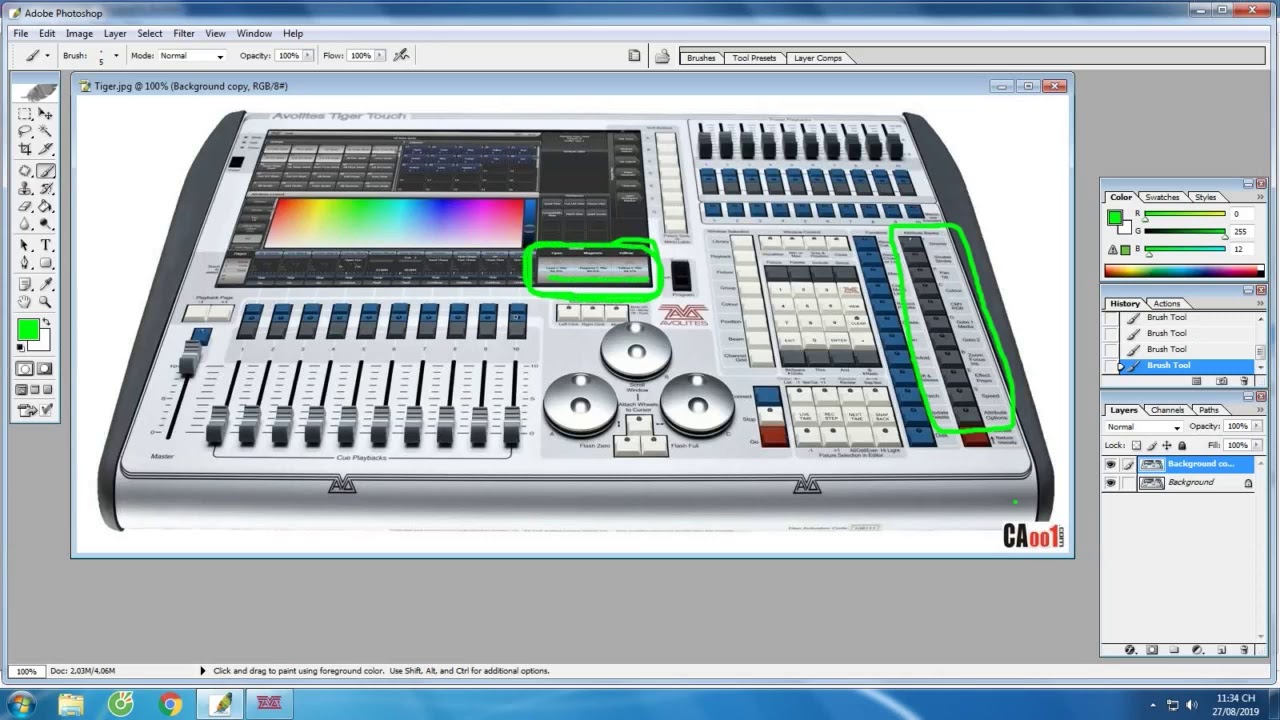Select the Eraser tool
The image size is (1280, 720).
click(25, 206)
